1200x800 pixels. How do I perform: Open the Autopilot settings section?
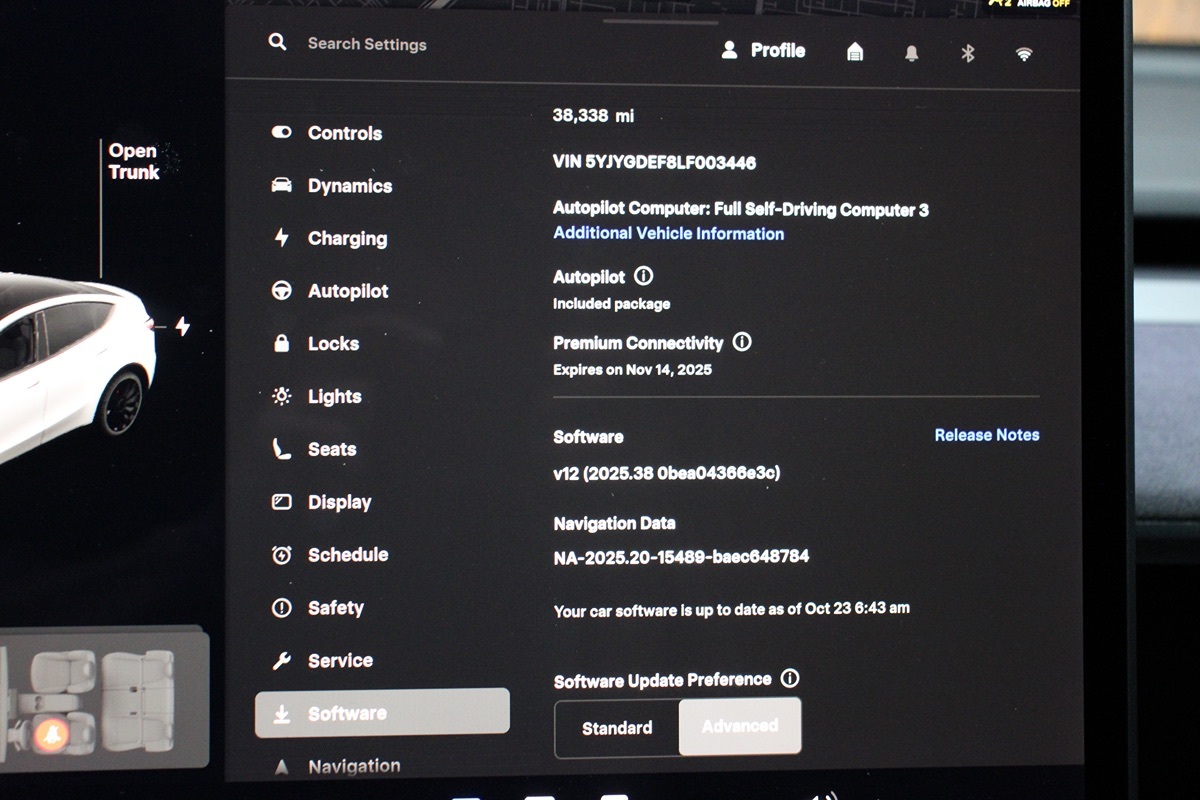click(347, 291)
